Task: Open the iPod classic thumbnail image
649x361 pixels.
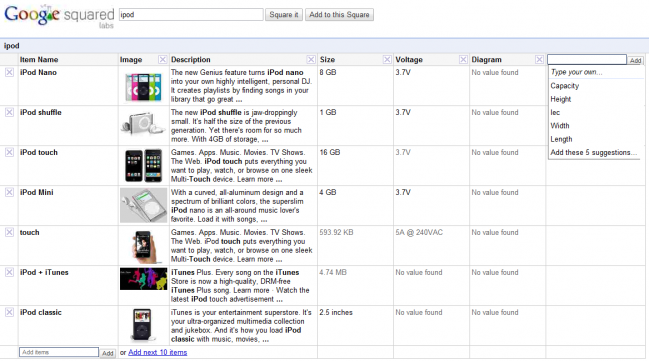Action: (142, 325)
